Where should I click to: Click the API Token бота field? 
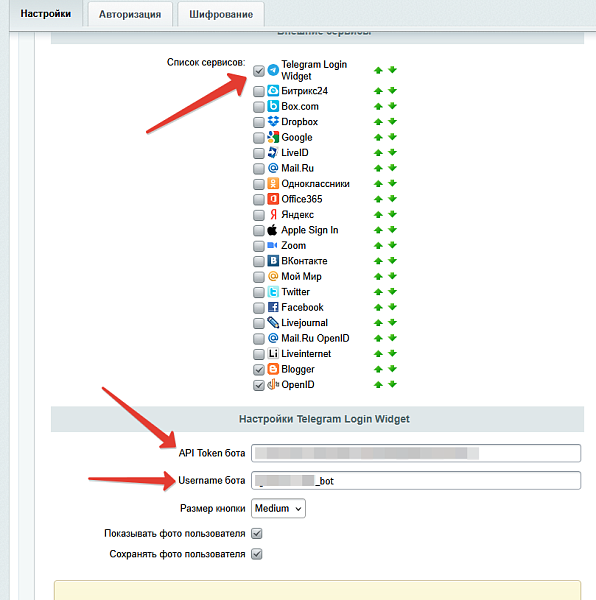point(416,453)
